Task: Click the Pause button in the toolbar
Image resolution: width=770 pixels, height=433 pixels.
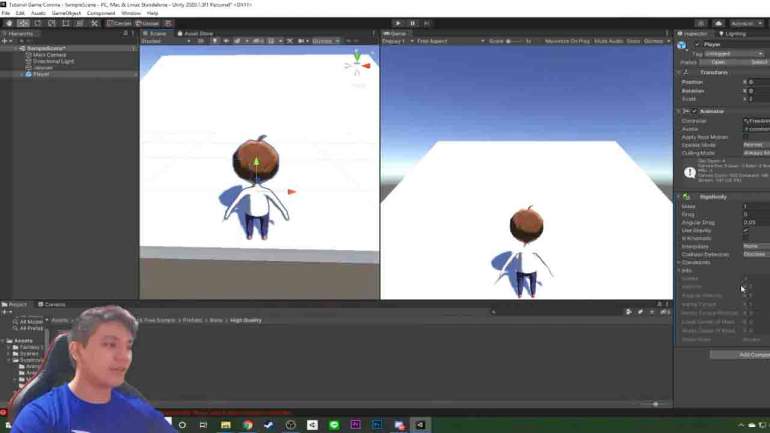Action: click(411, 23)
